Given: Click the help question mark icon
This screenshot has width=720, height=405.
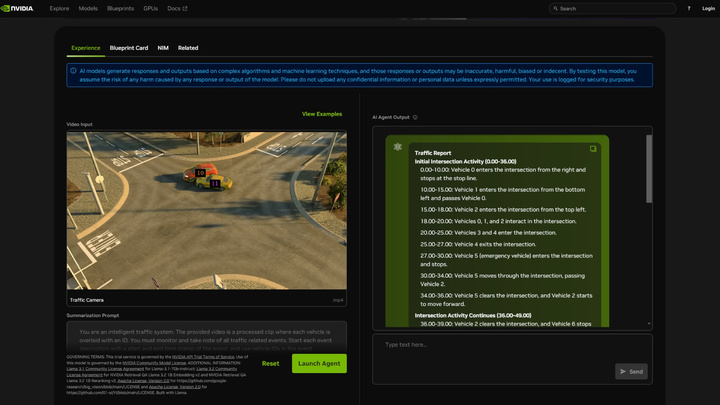Looking at the screenshot, I should [688, 8].
